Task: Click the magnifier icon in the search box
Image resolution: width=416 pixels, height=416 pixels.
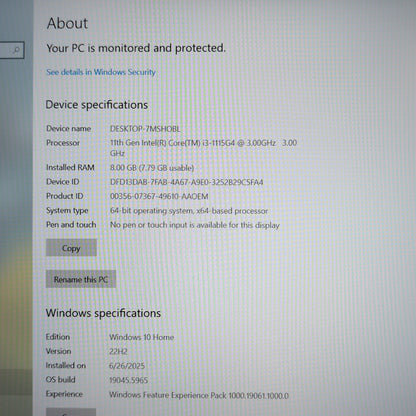Action: (16, 50)
